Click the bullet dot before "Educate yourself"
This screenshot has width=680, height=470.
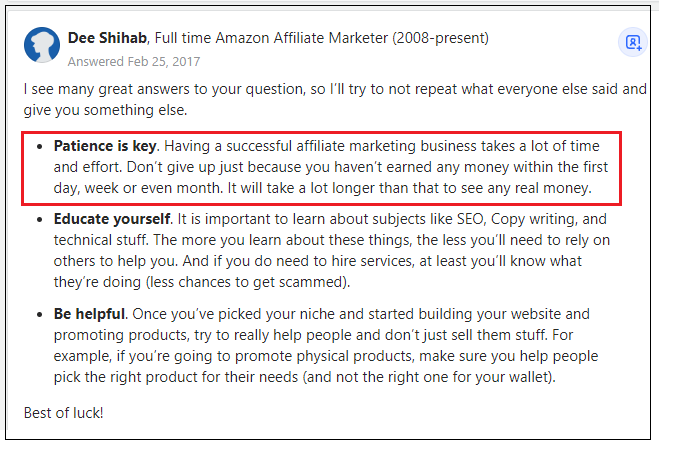click(38, 218)
